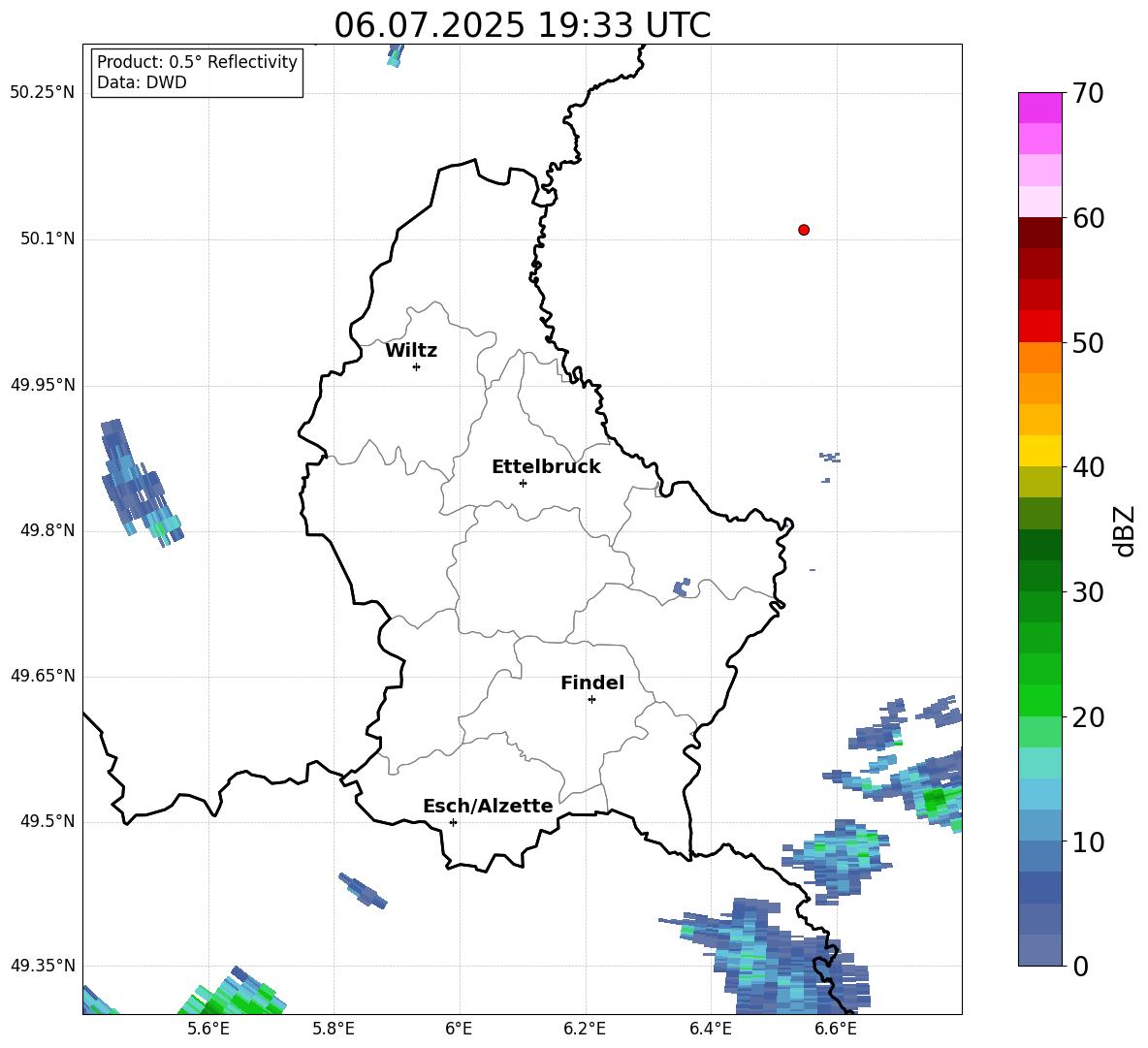Image resolution: width=1148 pixels, height=1048 pixels.
Task: Click the colorbar tick label 0
Action: pos(1080,967)
